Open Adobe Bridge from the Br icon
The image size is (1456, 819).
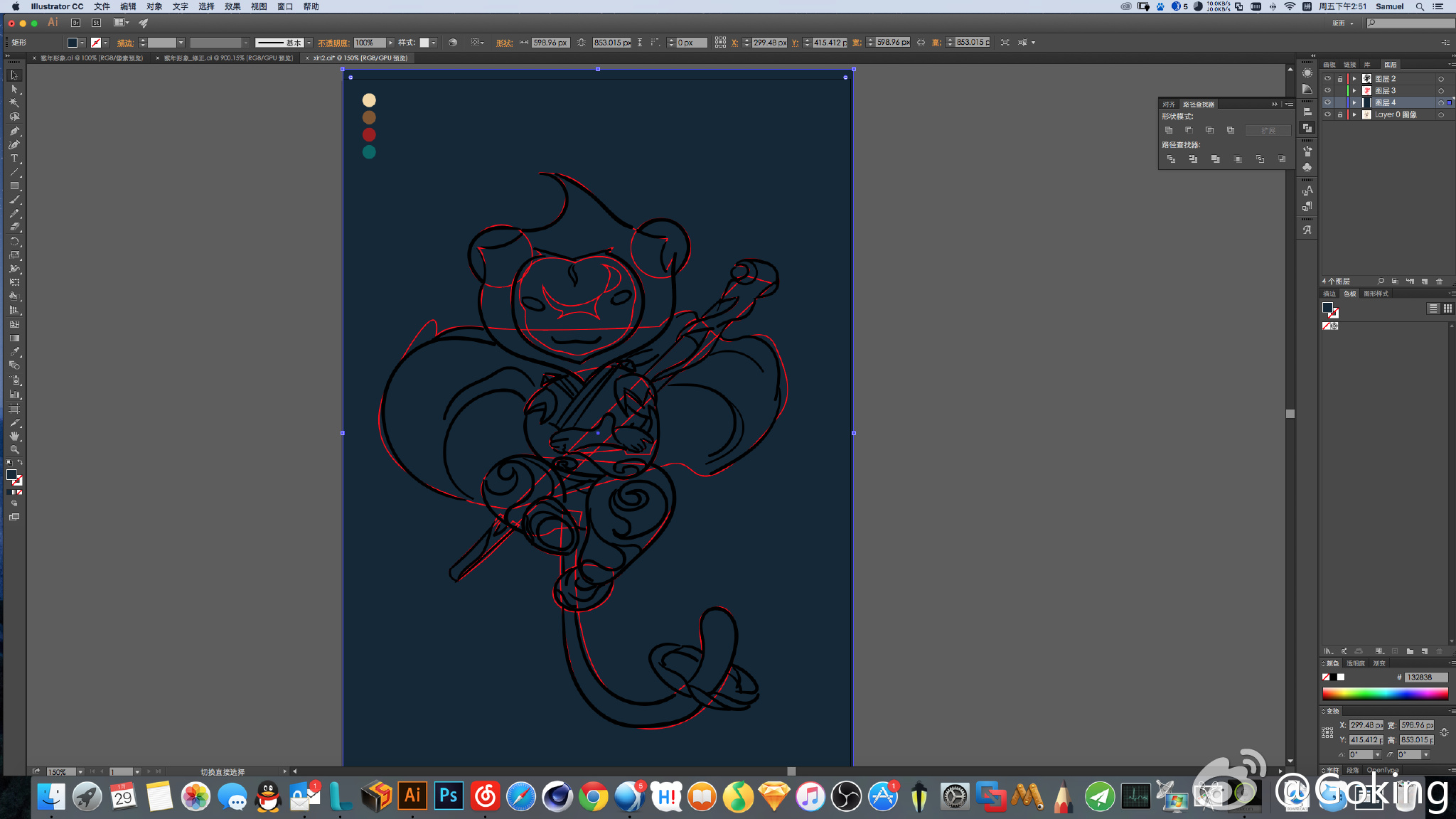click(x=75, y=23)
